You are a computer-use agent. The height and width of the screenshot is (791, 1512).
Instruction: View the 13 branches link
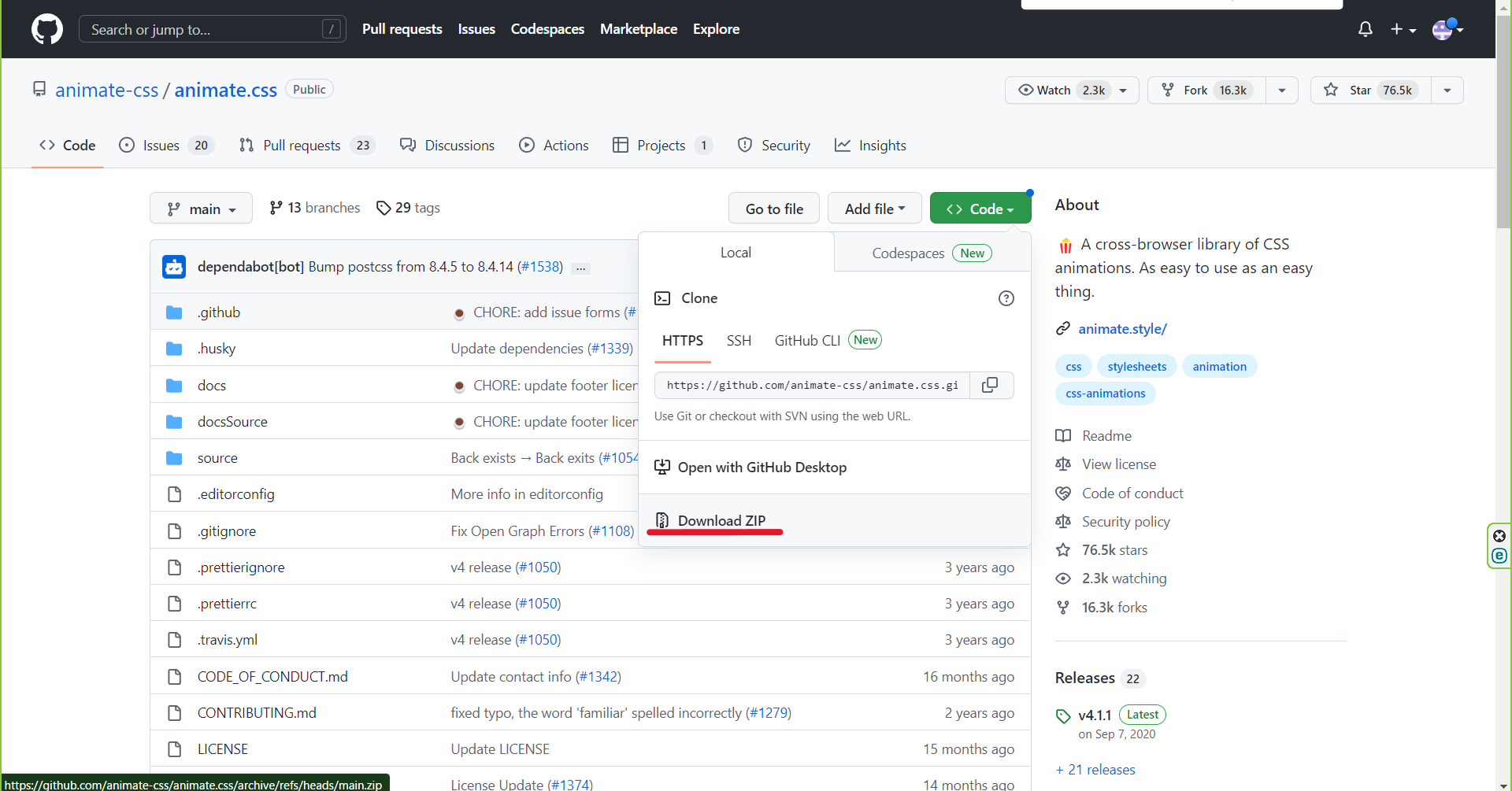click(x=314, y=208)
